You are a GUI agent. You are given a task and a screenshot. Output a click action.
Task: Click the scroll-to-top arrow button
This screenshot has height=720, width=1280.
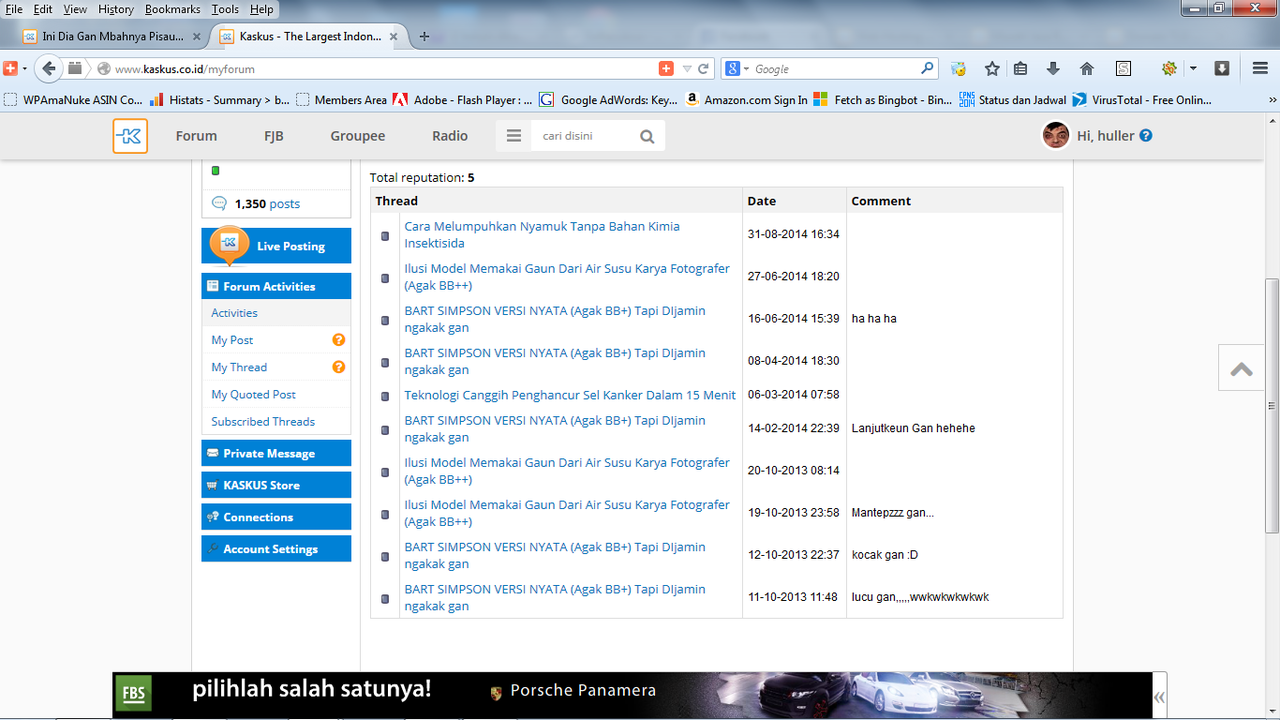(x=1242, y=368)
